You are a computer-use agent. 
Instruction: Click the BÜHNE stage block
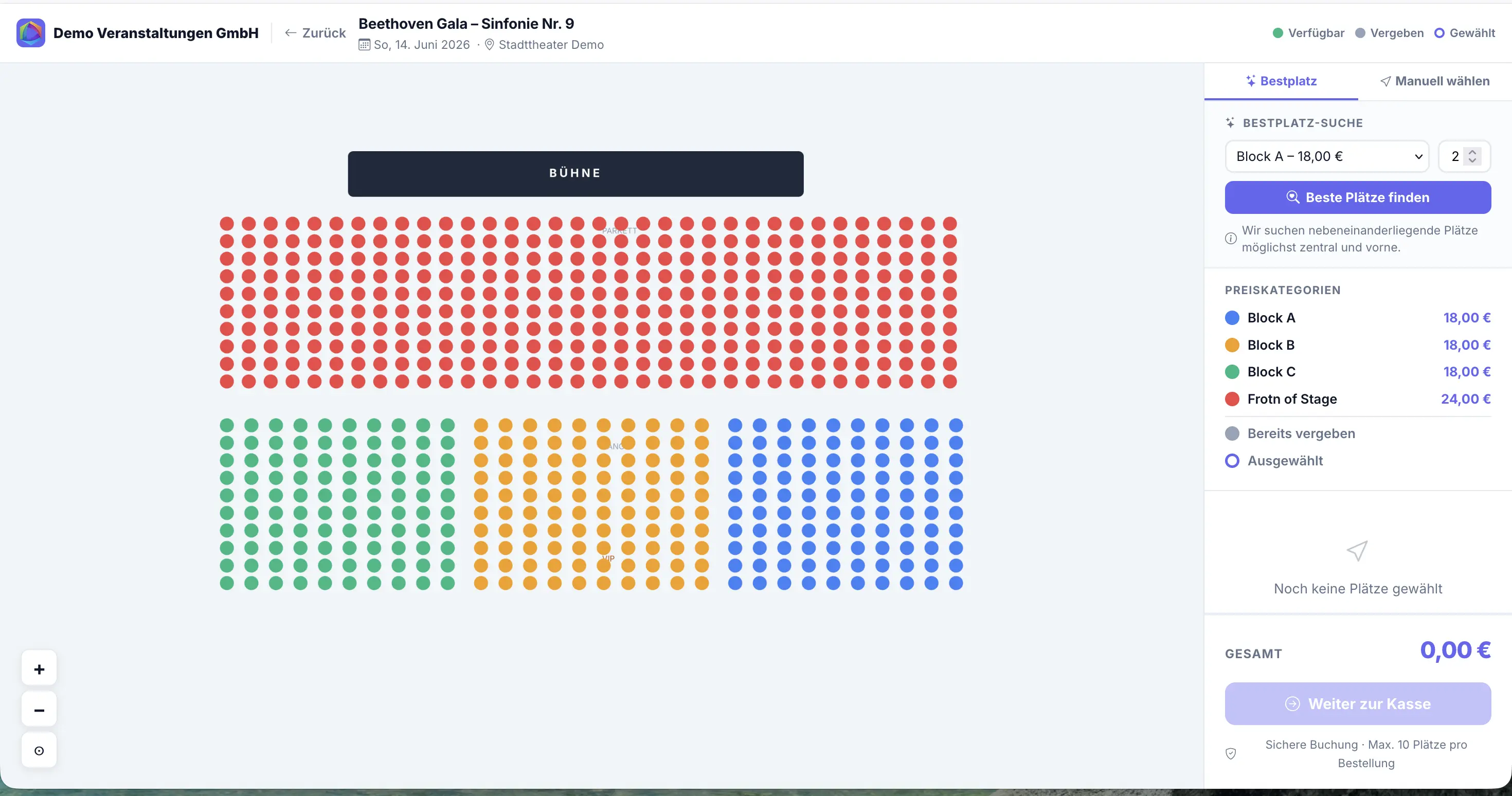coord(575,174)
